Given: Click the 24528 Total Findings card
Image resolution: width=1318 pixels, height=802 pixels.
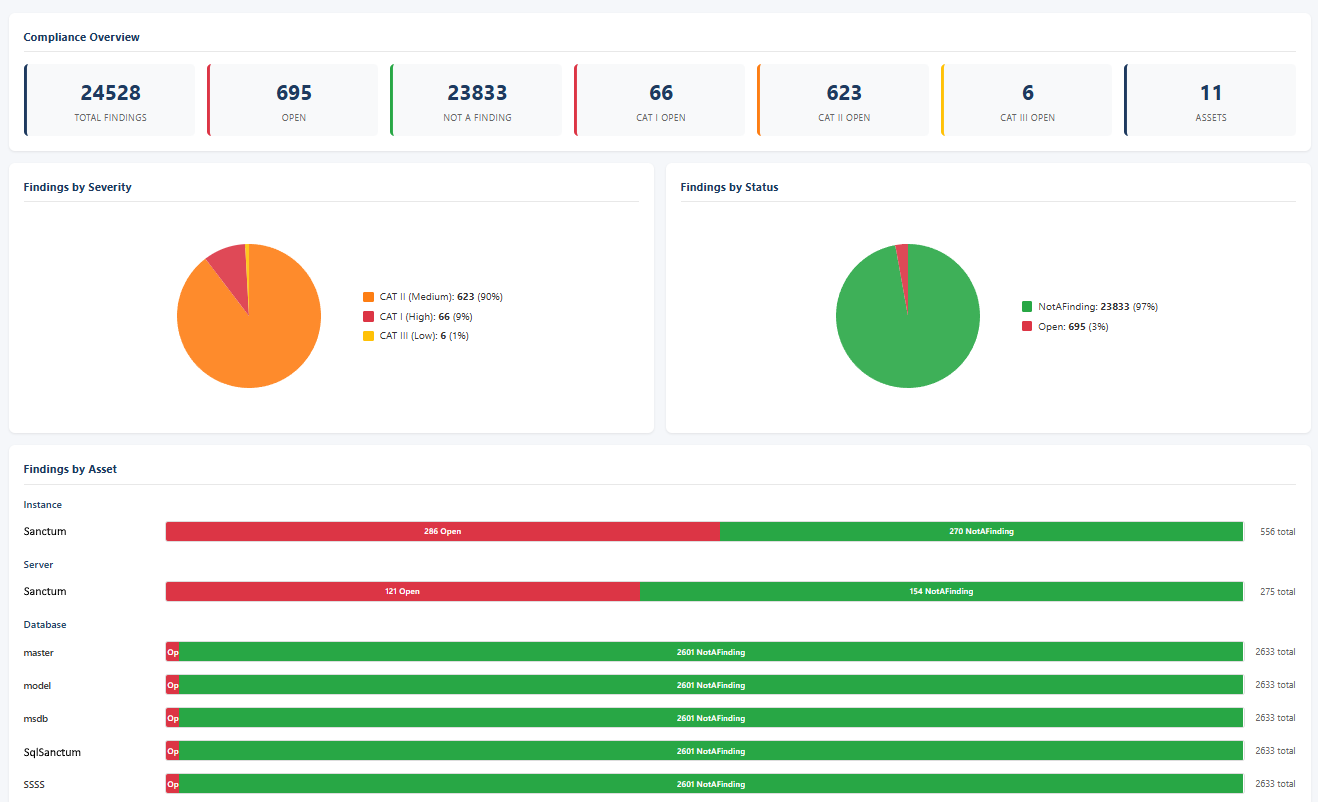Looking at the screenshot, I should click(x=110, y=100).
